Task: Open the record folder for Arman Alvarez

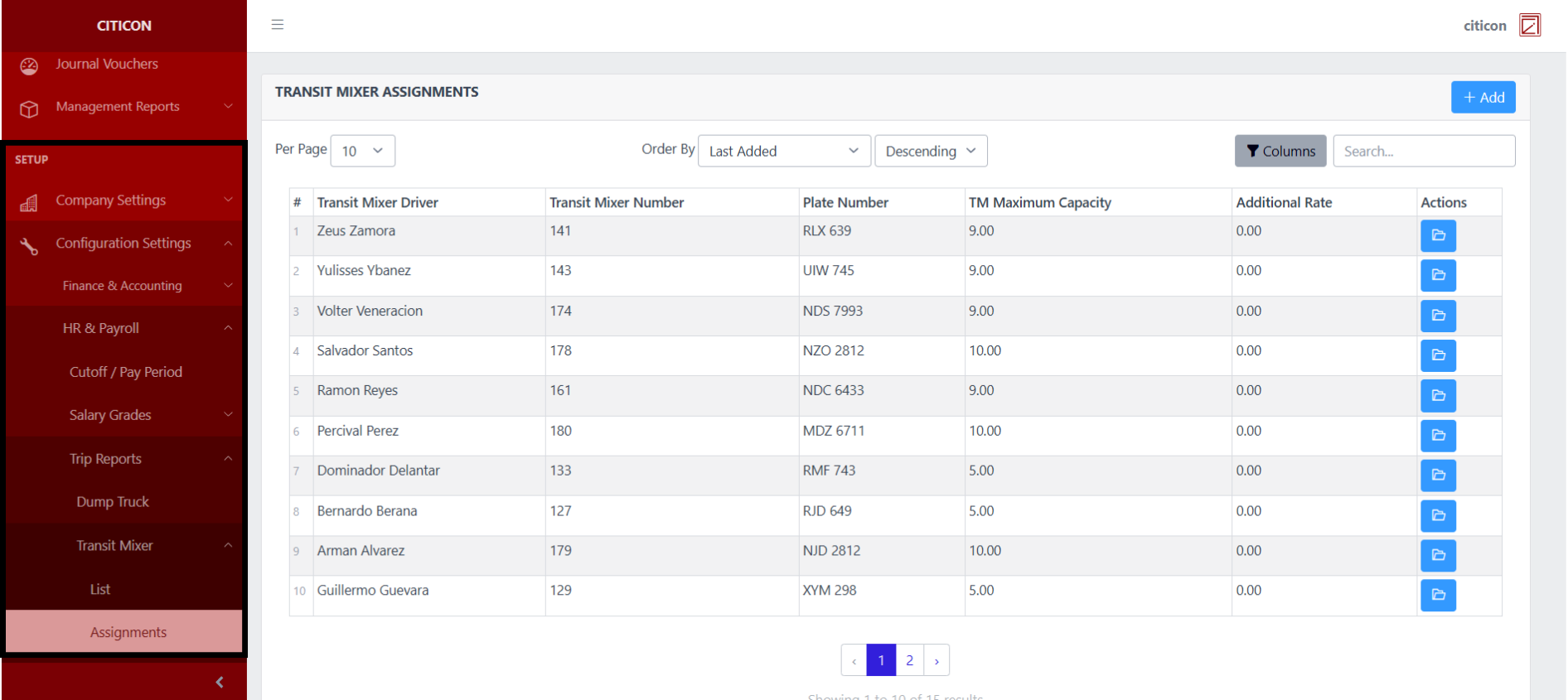Action: [x=1438, y=555]
